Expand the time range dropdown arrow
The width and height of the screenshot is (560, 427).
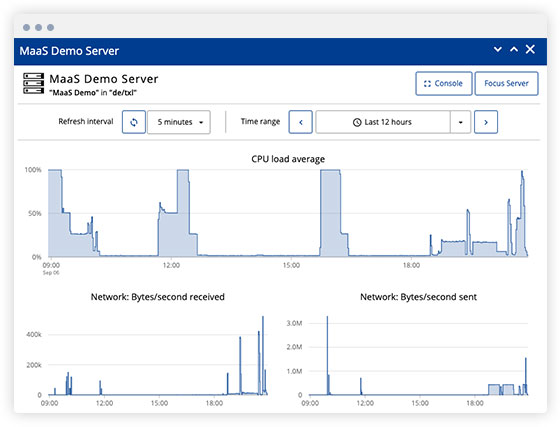(460, 122)
